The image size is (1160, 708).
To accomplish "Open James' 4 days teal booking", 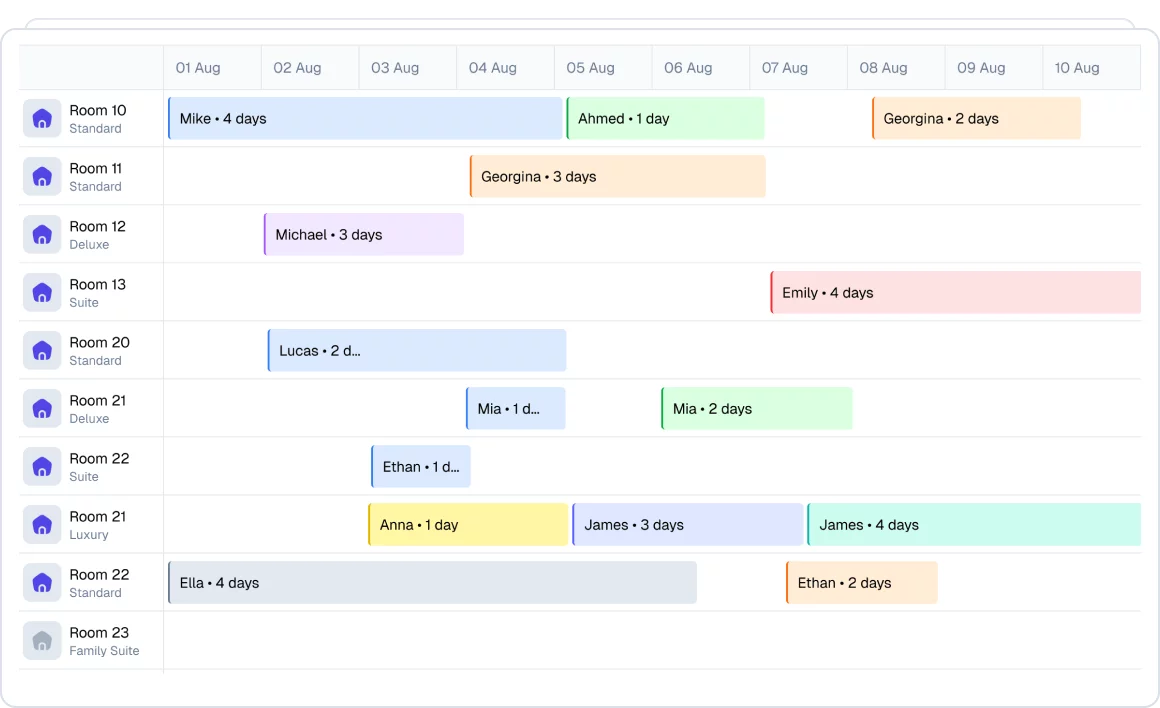I will 973,525.
